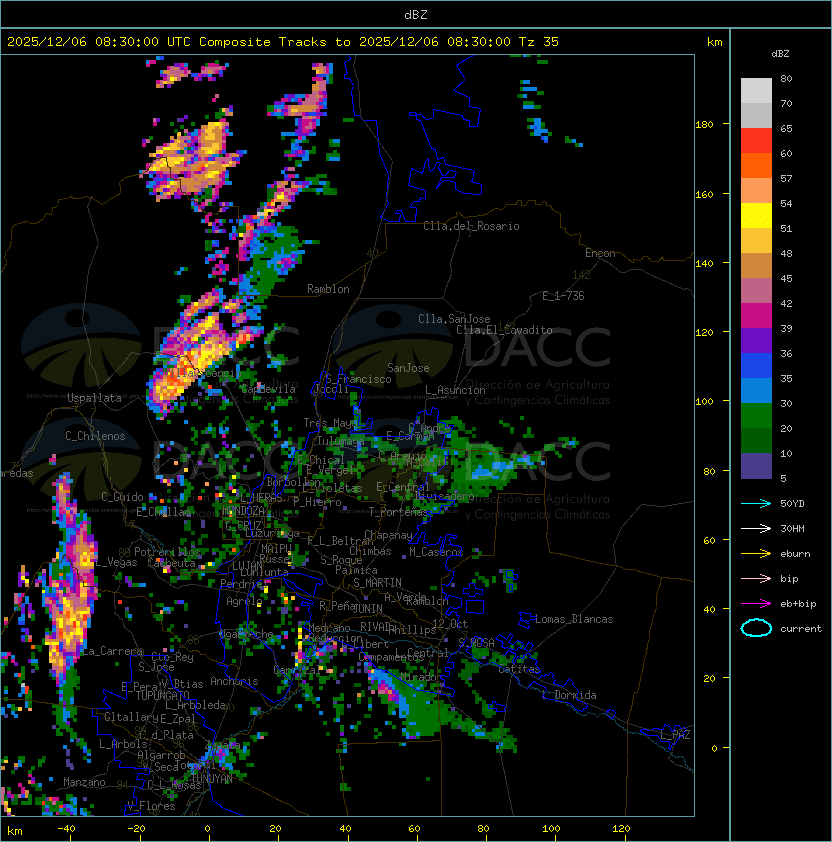Click the 60 dBZ orange swatch

click(x=756, y=165)
